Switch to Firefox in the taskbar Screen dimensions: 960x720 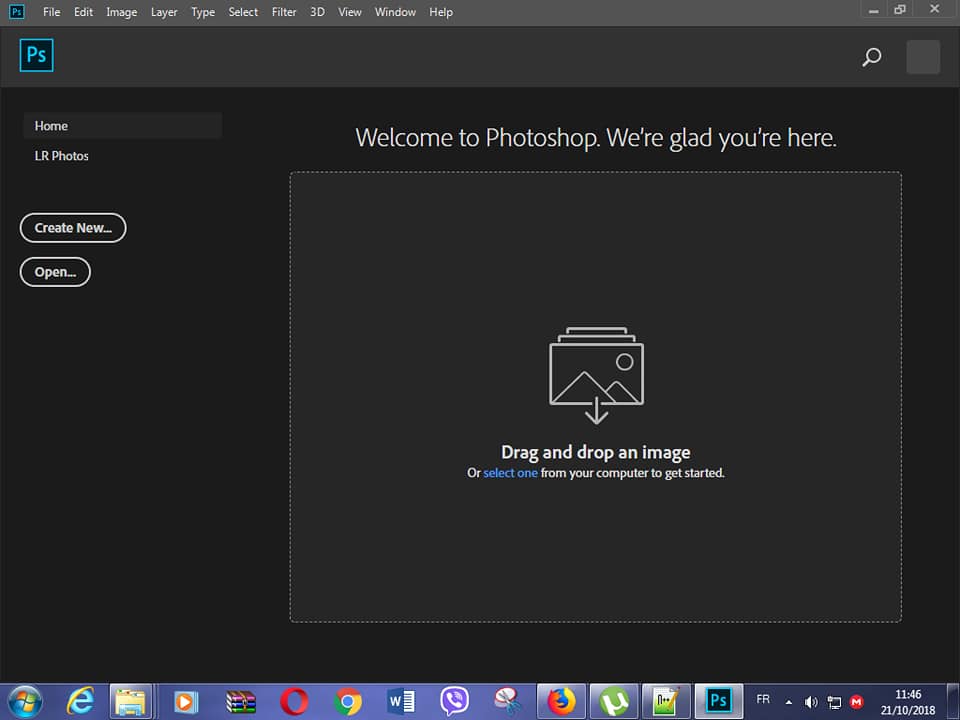[x=561, y=702]
